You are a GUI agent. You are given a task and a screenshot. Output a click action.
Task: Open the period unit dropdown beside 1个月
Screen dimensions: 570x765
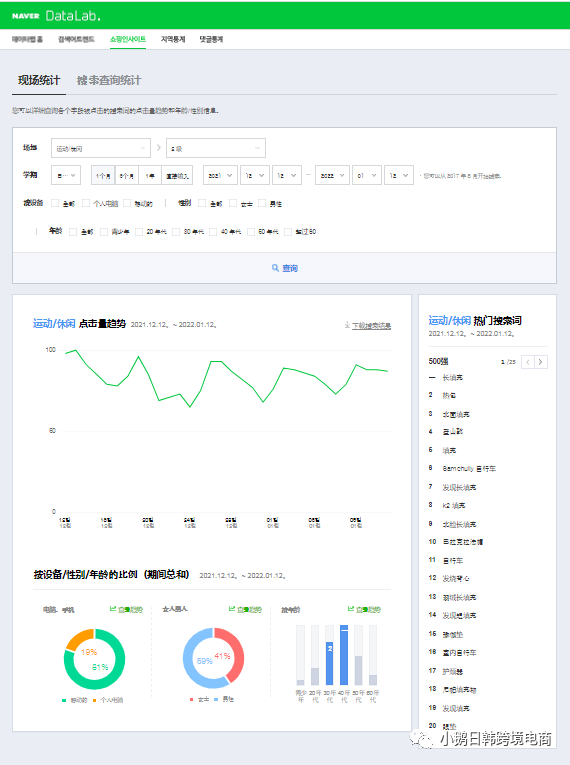(66, 175)
